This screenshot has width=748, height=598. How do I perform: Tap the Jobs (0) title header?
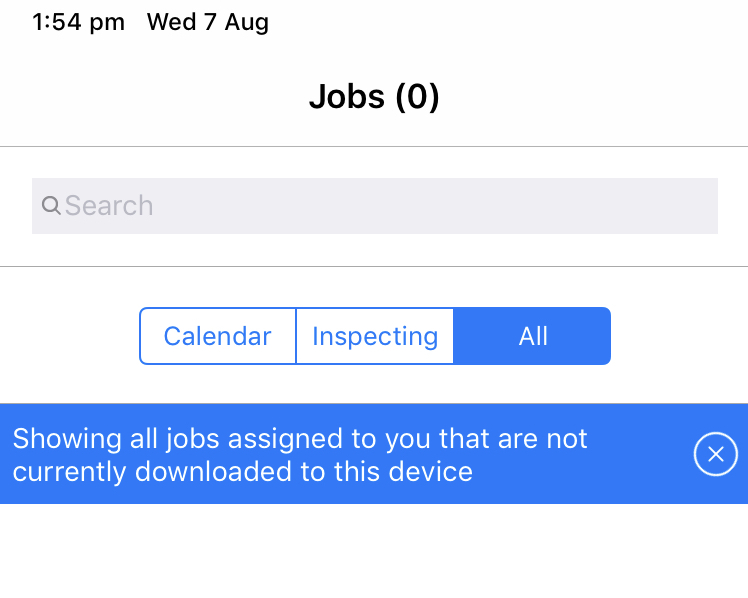[x=374, y=97]
